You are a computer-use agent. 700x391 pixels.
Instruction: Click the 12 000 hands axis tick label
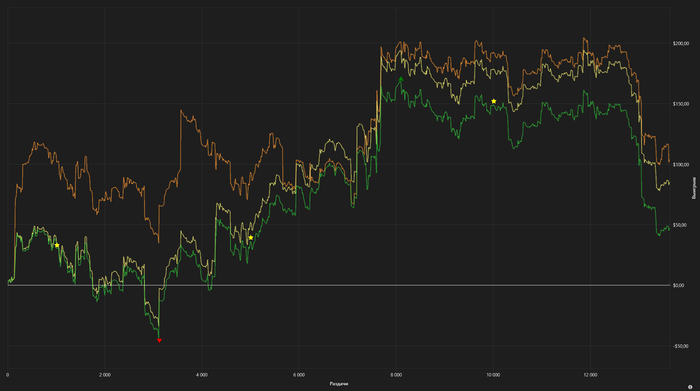590,375
